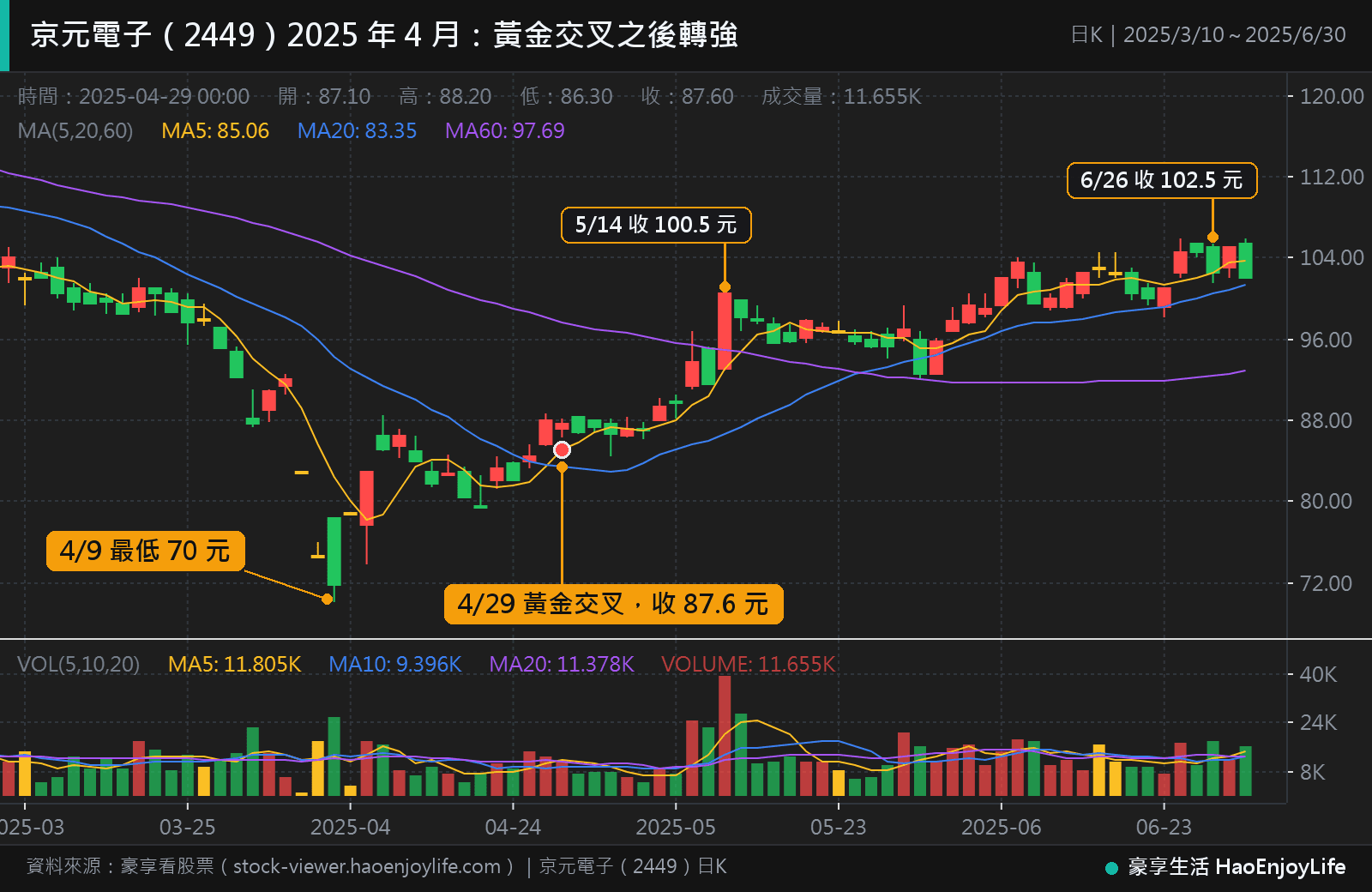Image resolution: width=1372 pixels, height=892 pixels.
Task: Click the '5/14 收 100.5 元' annotation
Action: tap(656, 225)
